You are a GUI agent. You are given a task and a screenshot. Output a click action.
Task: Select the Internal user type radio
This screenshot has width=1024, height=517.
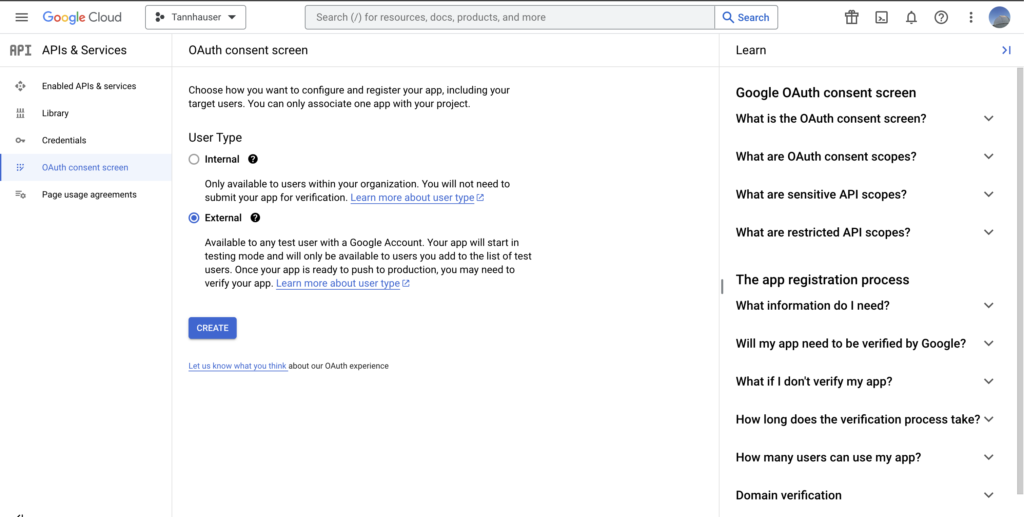point(193,159)
